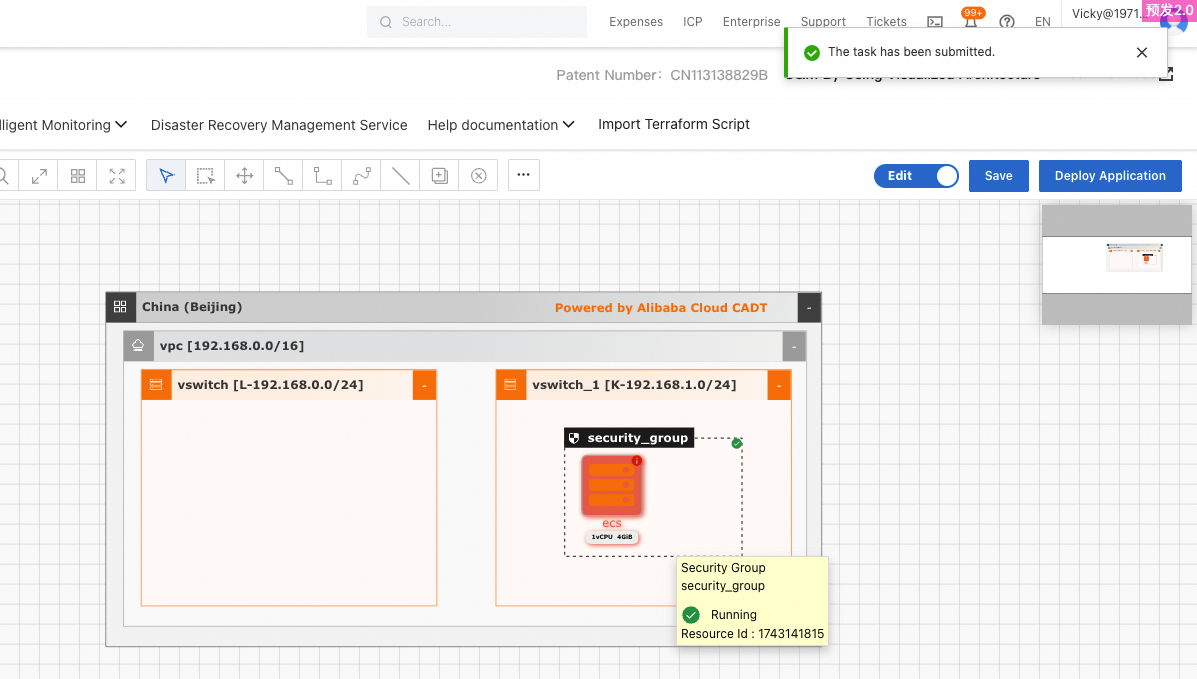Open the Cloud Shell terminal icon
1197x679 pixels.
point(935,22)
